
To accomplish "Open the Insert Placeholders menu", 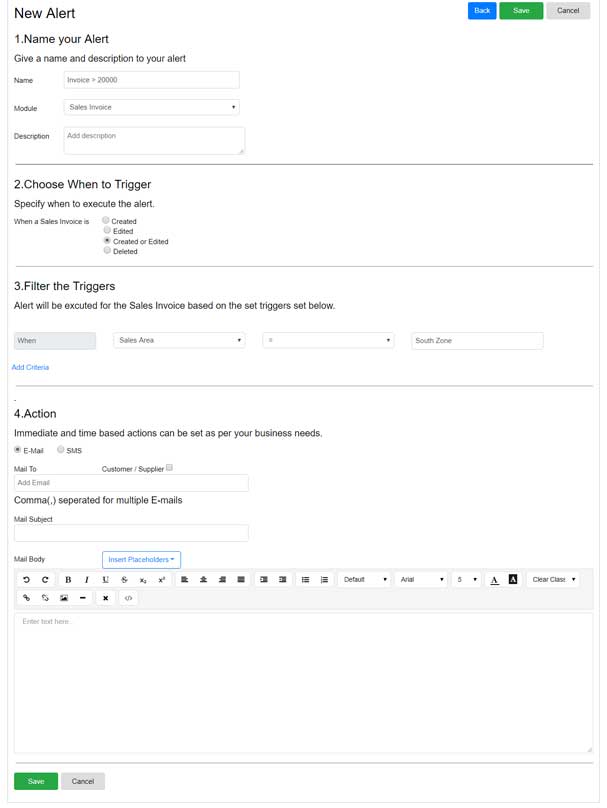I will pyautogui.click(x=141, y=560).
